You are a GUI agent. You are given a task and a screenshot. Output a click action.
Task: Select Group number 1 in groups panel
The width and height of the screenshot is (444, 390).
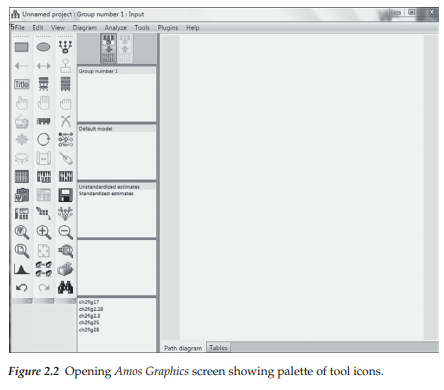click(x=98, y=71)
